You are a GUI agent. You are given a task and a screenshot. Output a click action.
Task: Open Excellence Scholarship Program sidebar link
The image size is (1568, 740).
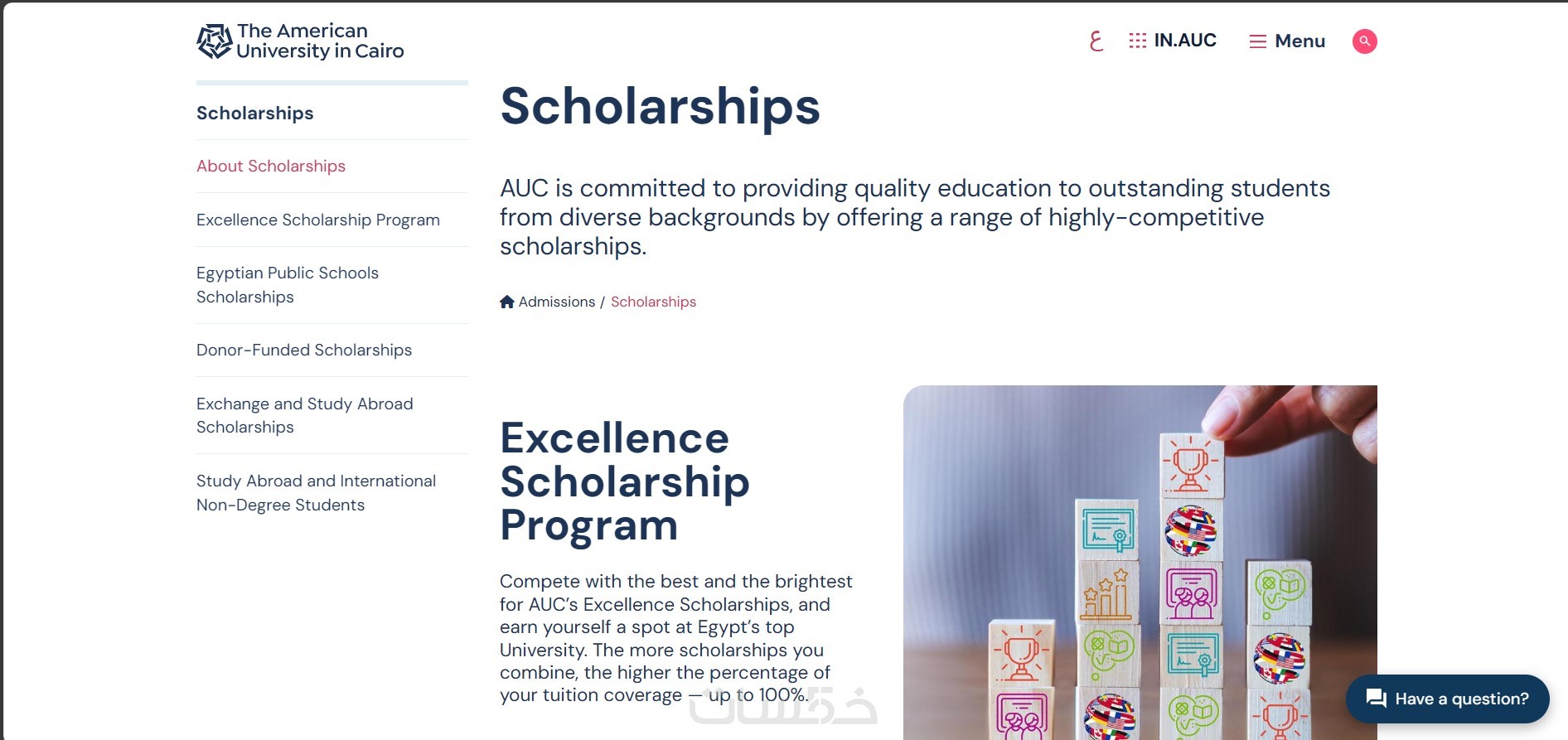[x=318, y=220]
